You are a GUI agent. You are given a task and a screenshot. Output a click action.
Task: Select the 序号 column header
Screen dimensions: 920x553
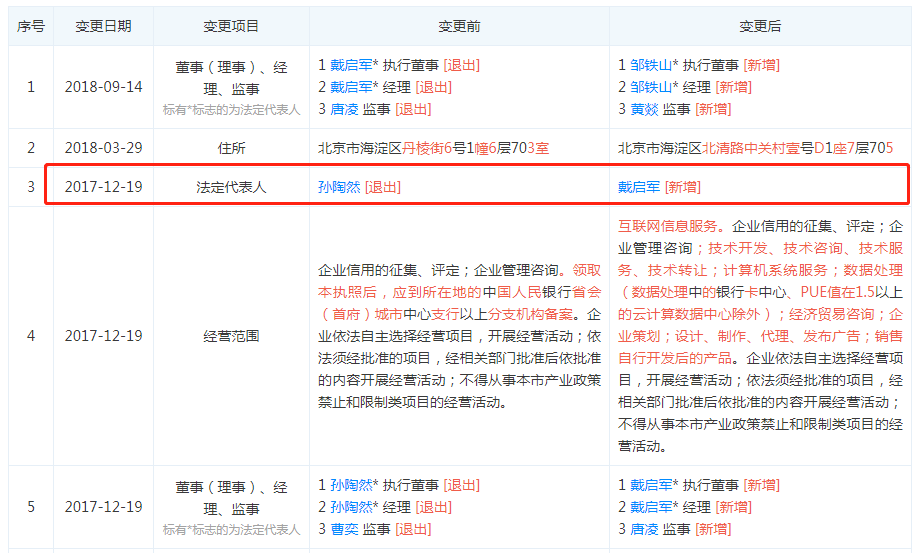tap(31, 26)
